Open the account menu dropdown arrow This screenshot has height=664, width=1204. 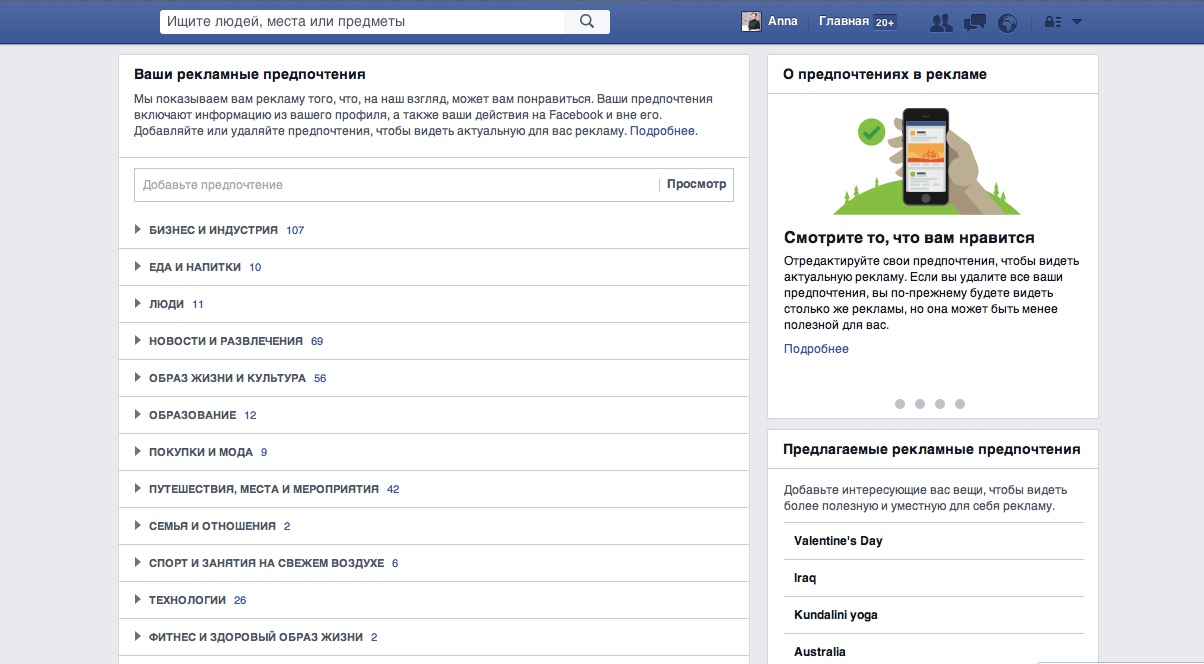click(1077, 22)
